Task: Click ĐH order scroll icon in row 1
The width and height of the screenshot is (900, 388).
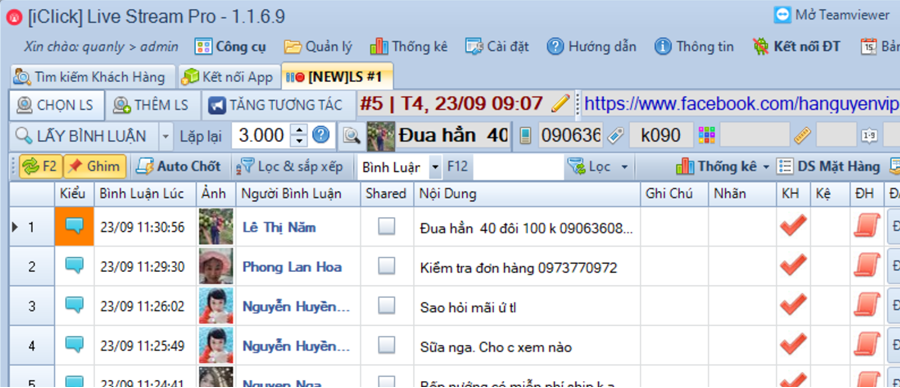Action: click(x=867, y=226)
